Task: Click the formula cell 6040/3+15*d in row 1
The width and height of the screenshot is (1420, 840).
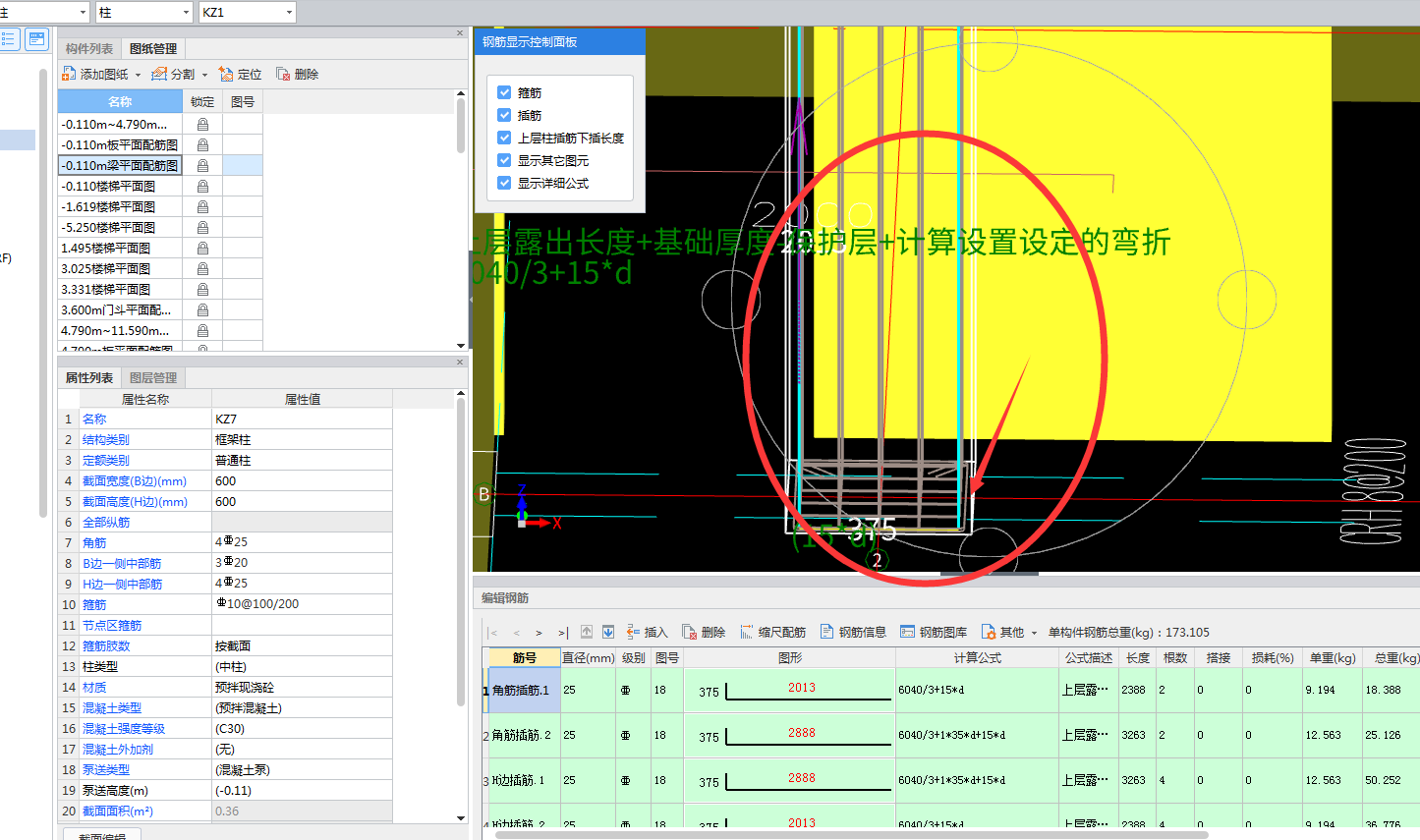Action: 978,691
